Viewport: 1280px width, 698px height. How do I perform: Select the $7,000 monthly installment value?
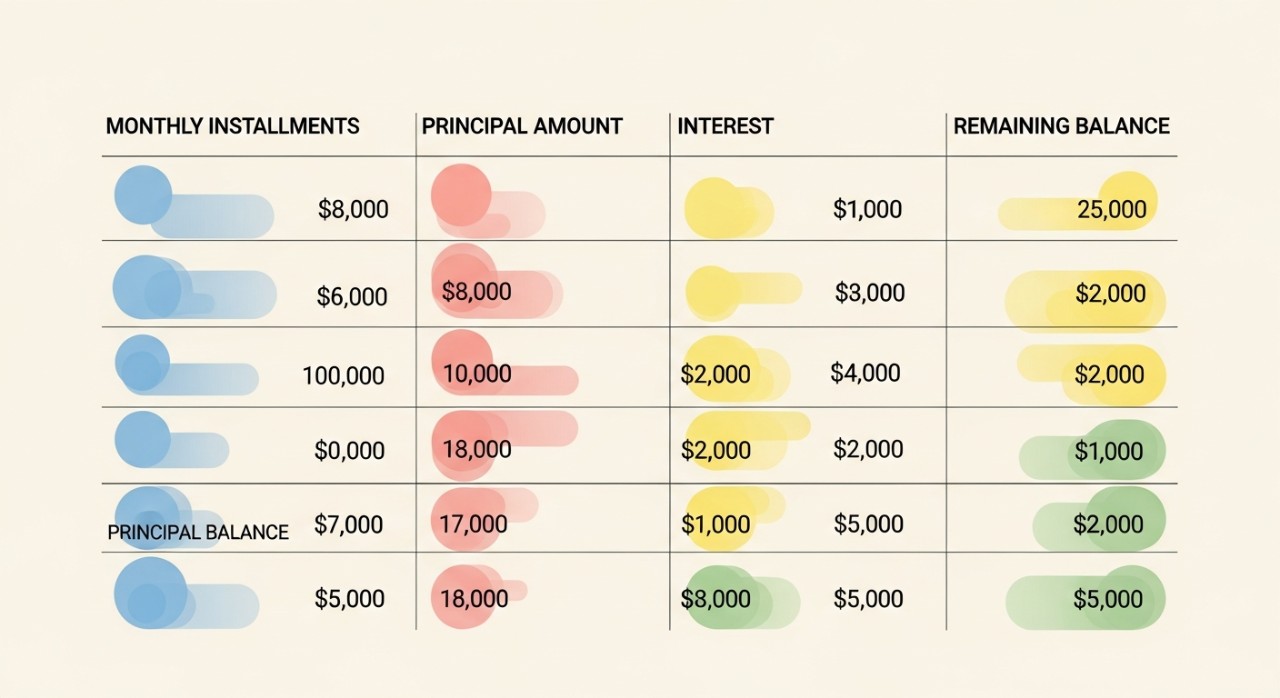pyautogui.click(x=348, y=524)
